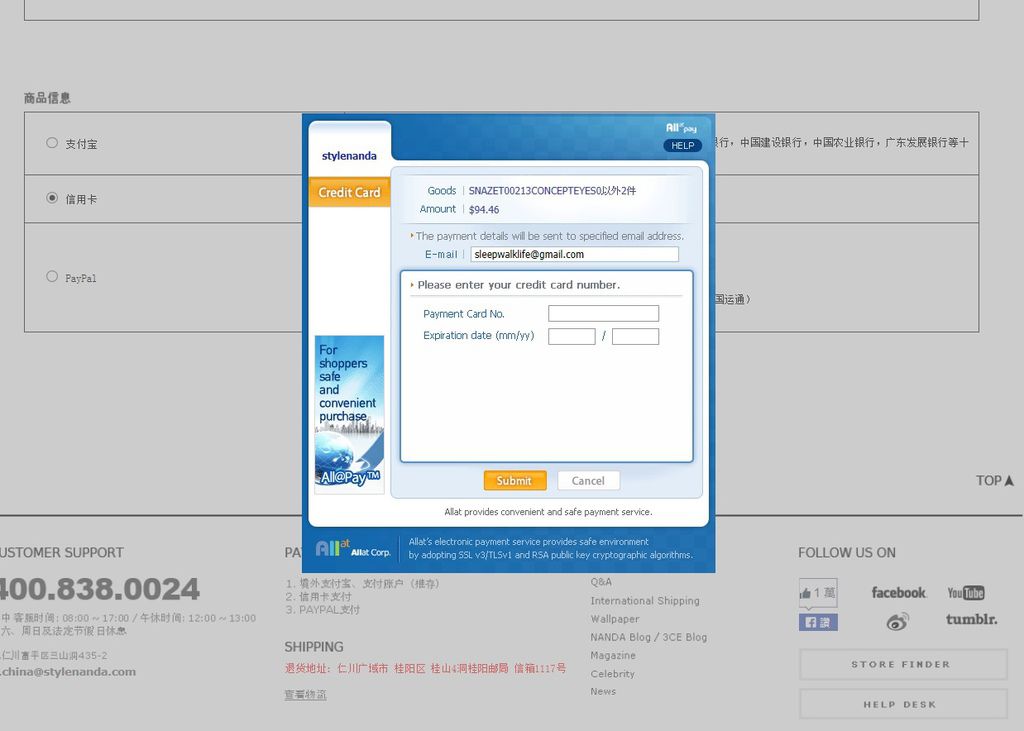This screenshot has width=1024, height=731.
Task: Open the tumblr. logo link
Action: click(971, 619)
